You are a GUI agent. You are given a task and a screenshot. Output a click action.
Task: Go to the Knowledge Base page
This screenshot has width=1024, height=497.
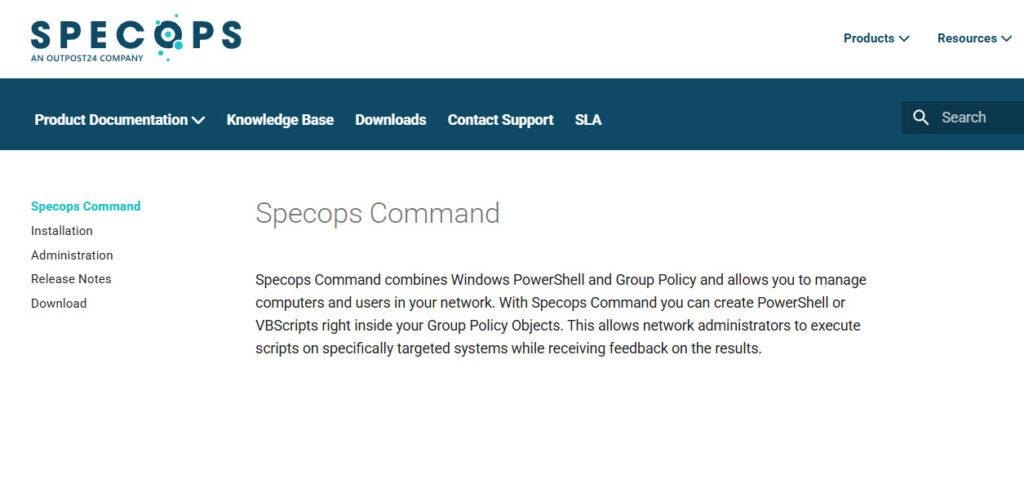click(x=280, y=120)
